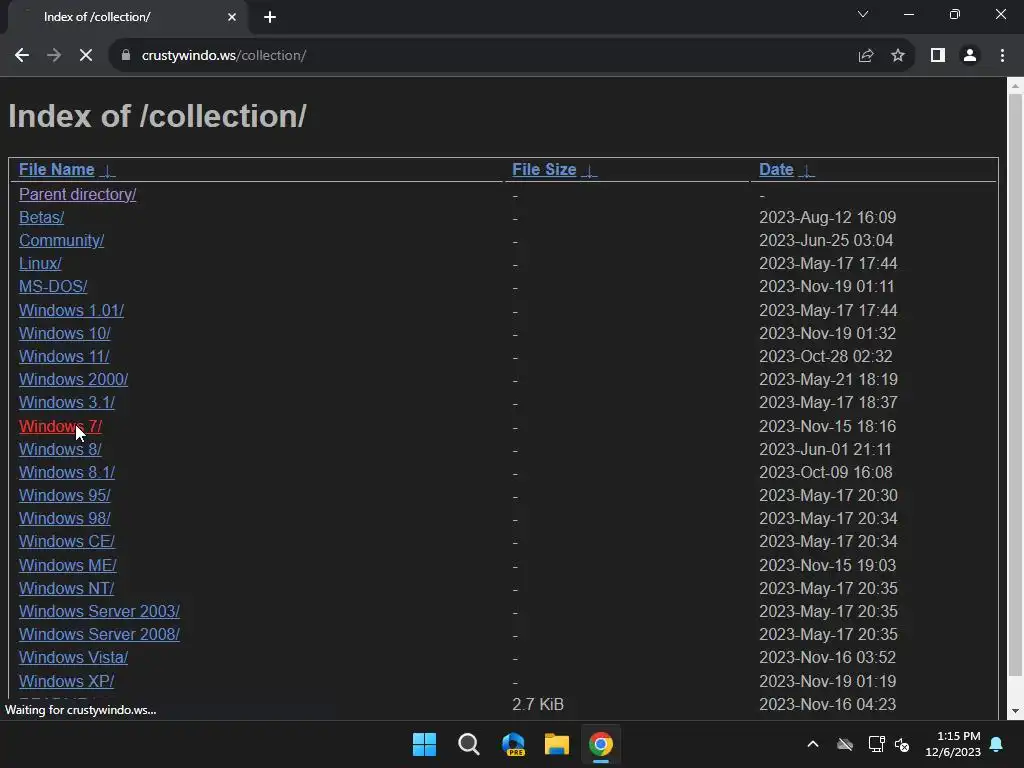Open the Windows 8.1 folder
This screenshot has height=768, width=1024.
point(67,472)
